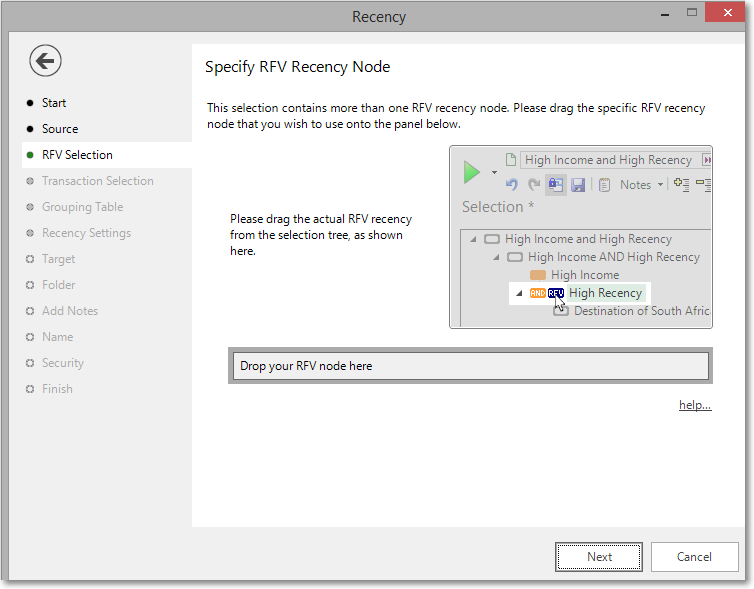Click the 'Drop your RFV node here' panel

pos(470,366)
